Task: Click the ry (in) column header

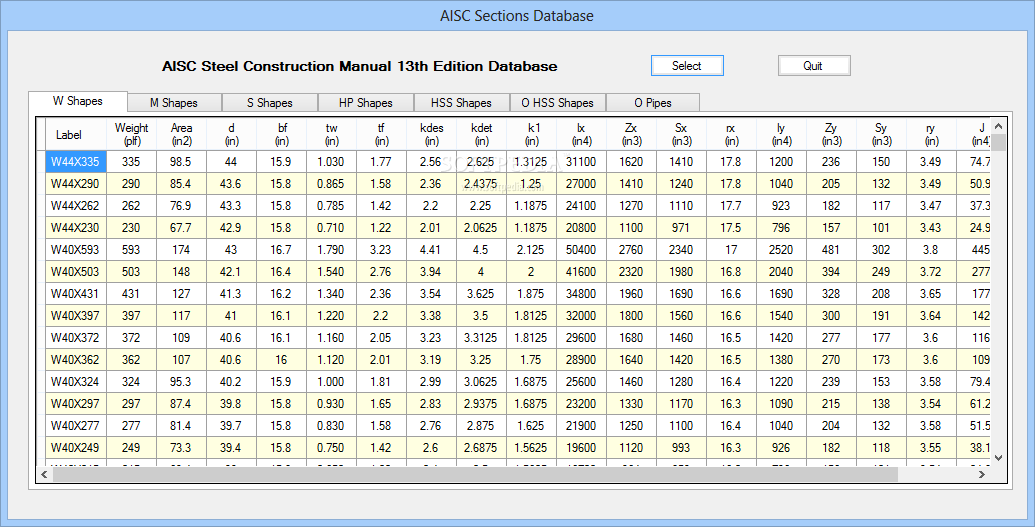Action: coord(931,135)
